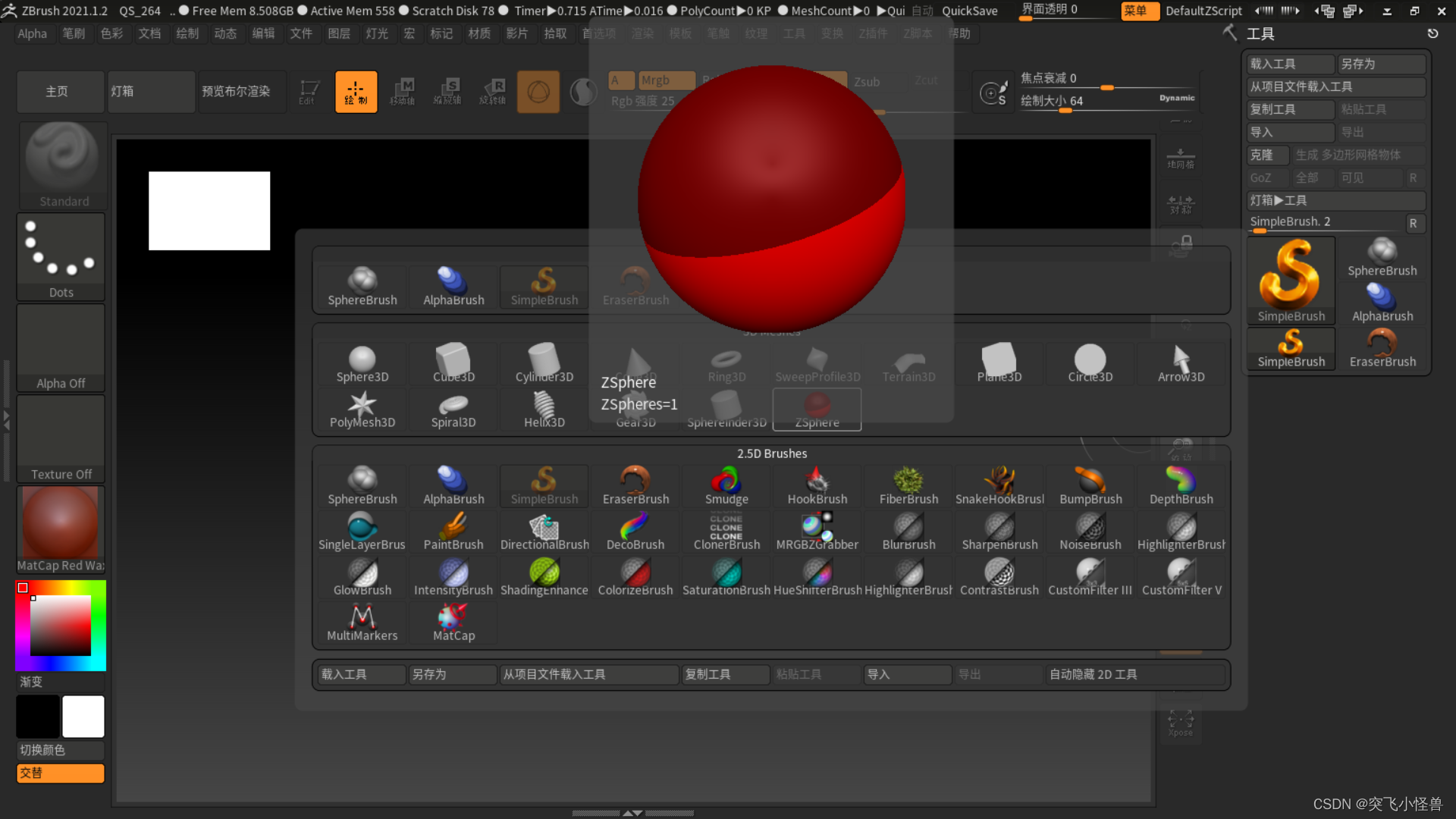Click the 灯箱▶工具 button
This screenshot has height=819, width=1456.
tap(1335, 200)
